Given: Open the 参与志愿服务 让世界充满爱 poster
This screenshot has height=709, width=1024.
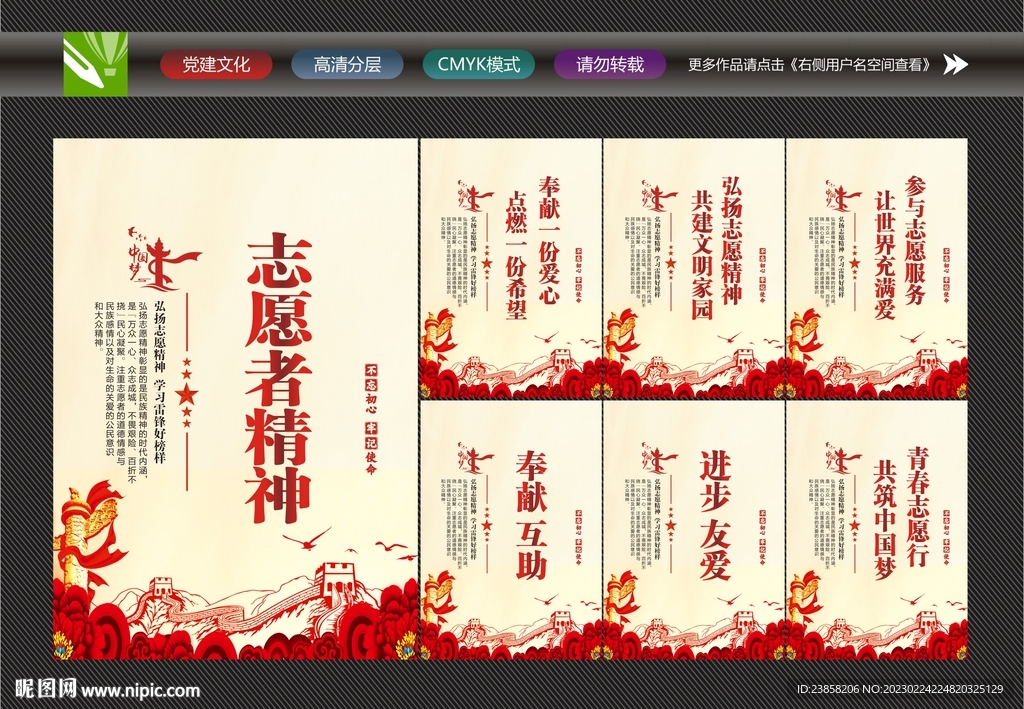Looking at the screenshot, I should (x=876, y=268).
